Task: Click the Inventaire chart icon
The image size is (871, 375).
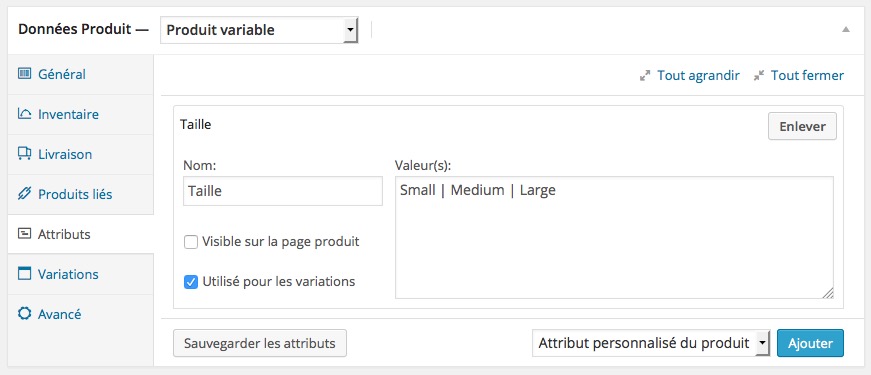Action: coord(24,114)
